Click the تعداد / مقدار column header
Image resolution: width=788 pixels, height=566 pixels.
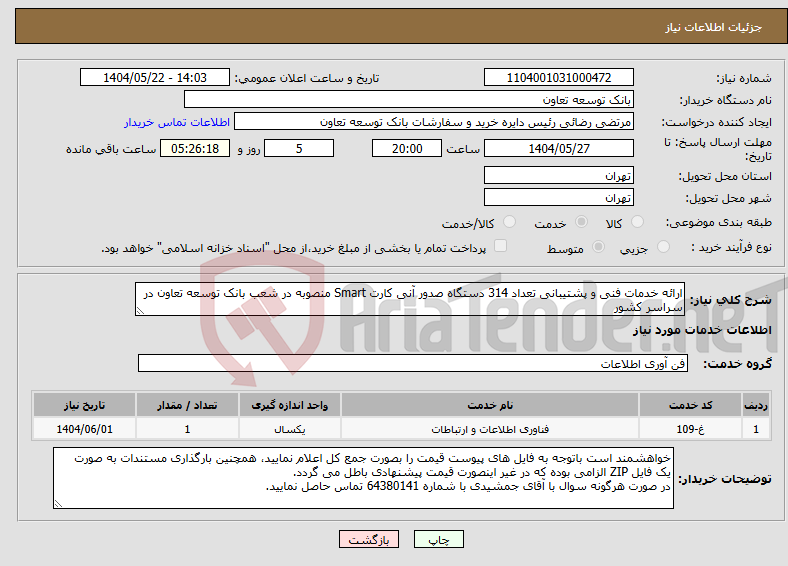tap(187, 405)
